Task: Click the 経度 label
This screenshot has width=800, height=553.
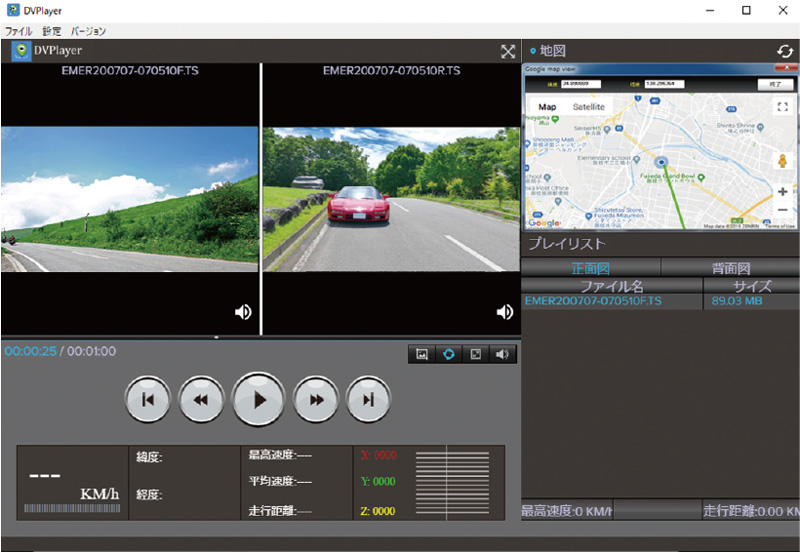Action: click(x=149, y=494)
